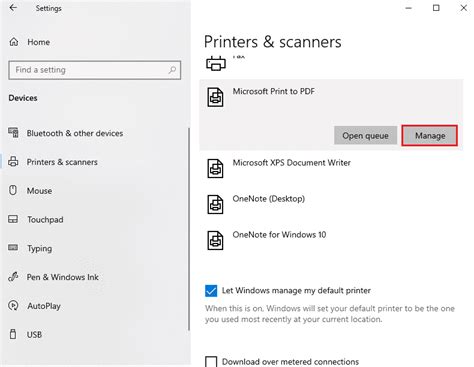Click the search magnifier icon
474x367 pixels.
click(172, 70)
